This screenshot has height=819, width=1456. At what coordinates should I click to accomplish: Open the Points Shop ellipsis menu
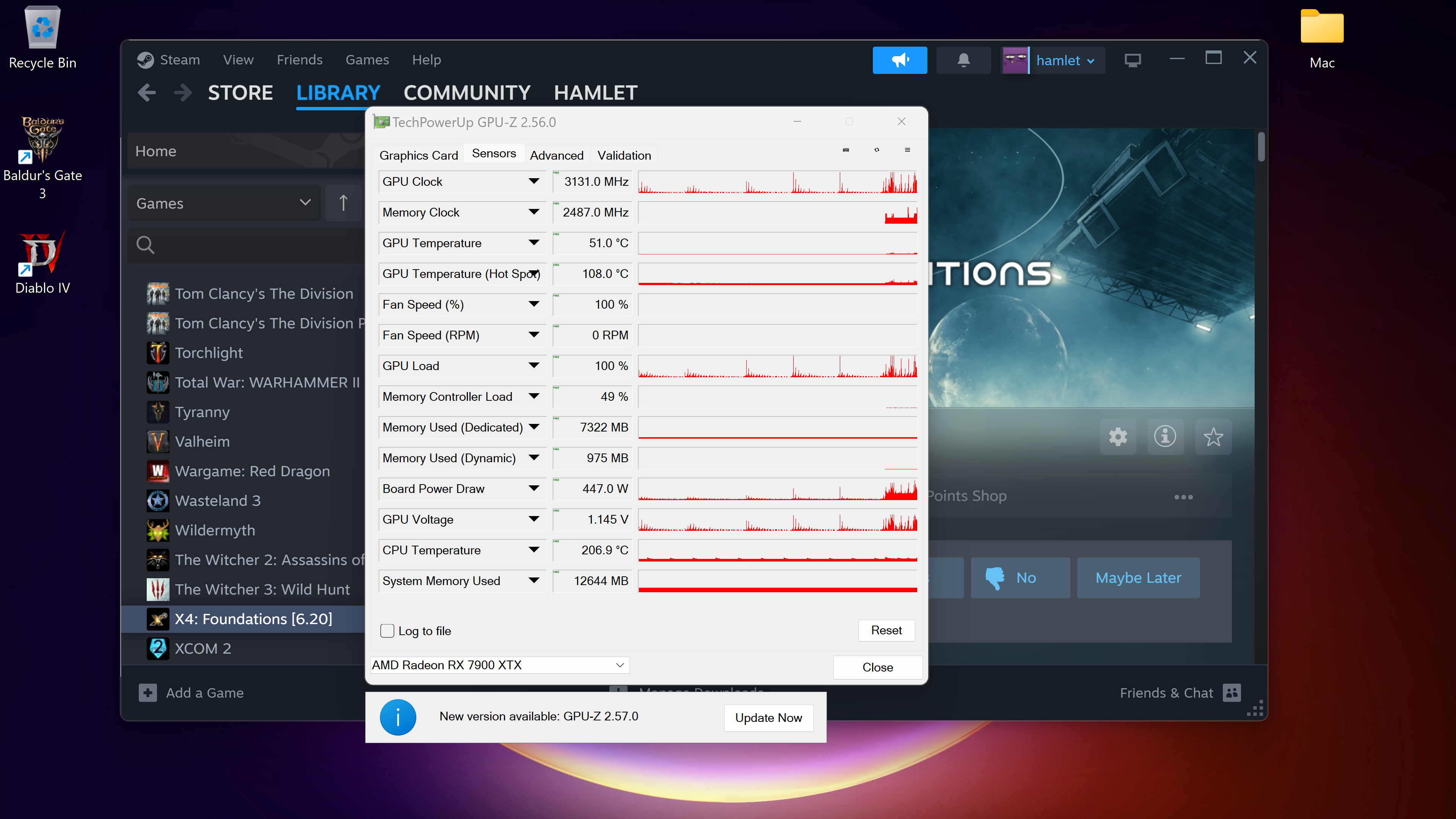point(1183,497)
